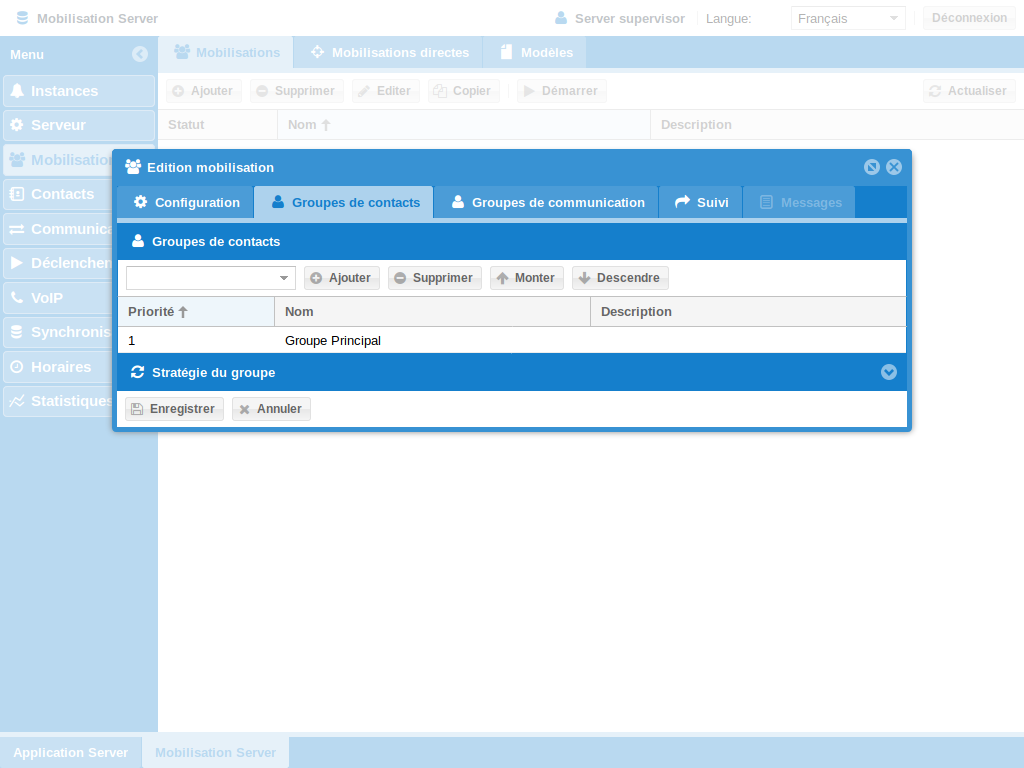Click the gear icon next to Serveur

(x=17, y=125)
